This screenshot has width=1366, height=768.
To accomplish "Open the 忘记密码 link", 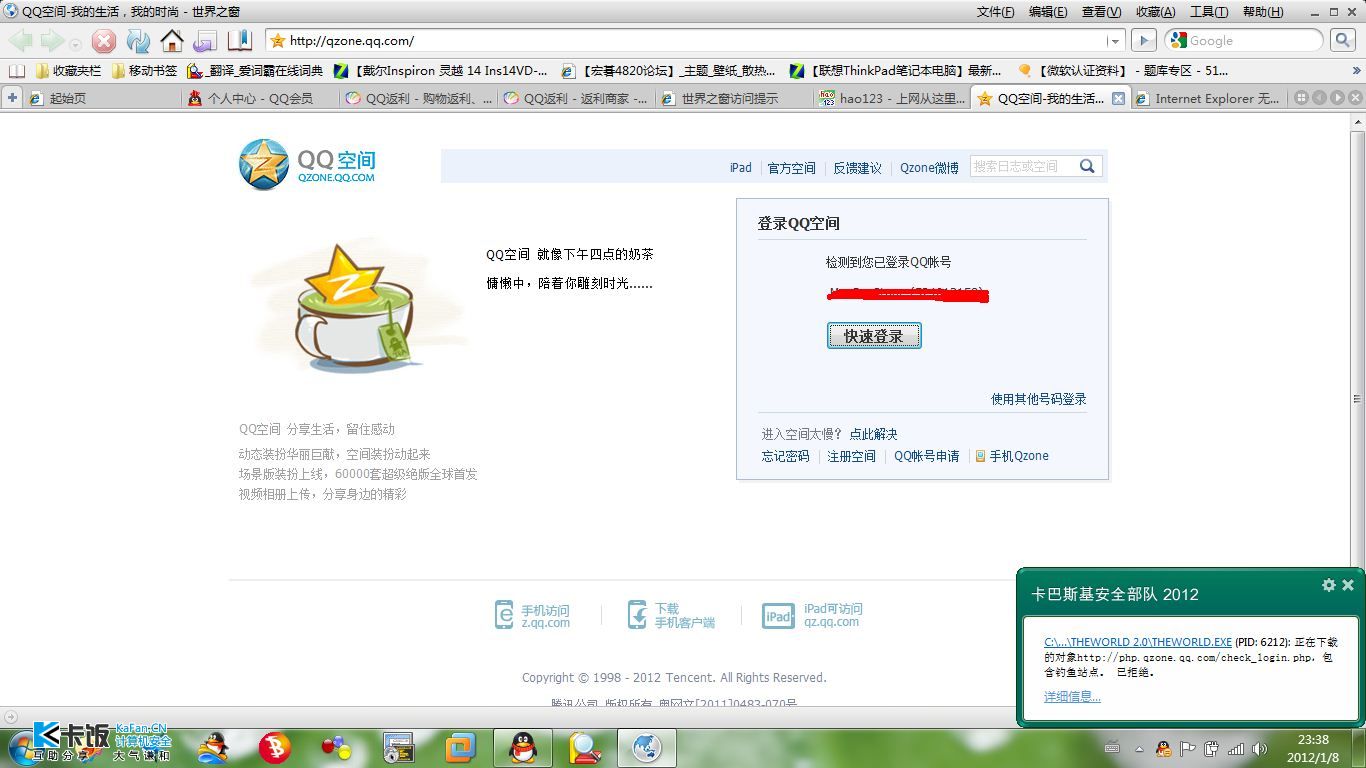I will [785, 456].
